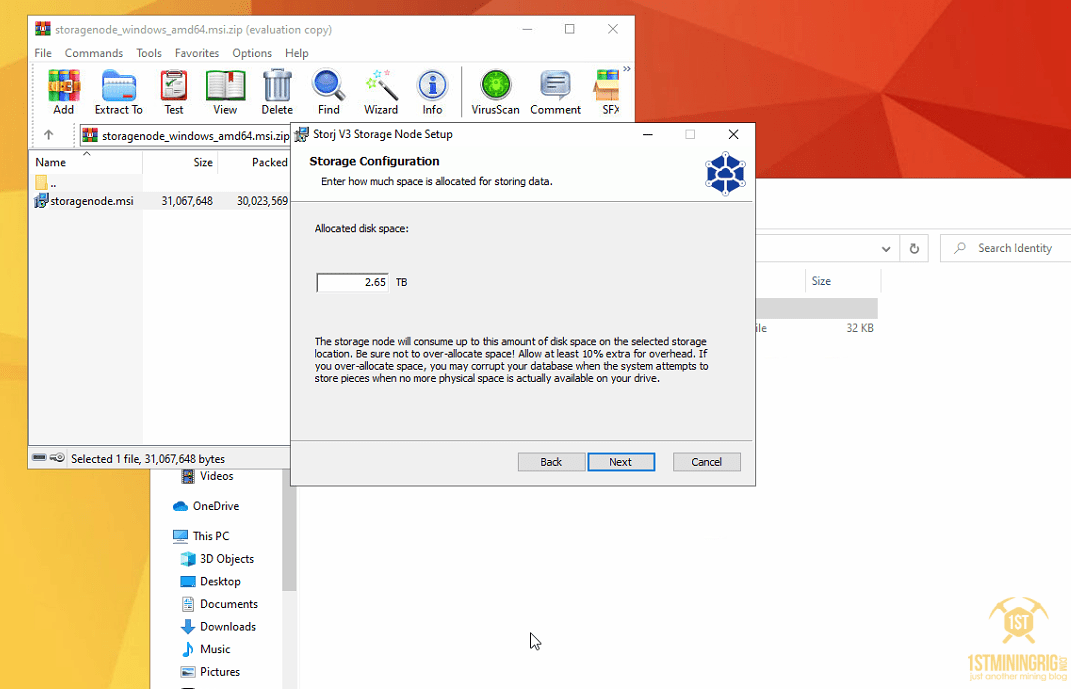Screen dimensions: 1071x689
Task: Click the Test archive icon in WinRAR
Action: 173,92
